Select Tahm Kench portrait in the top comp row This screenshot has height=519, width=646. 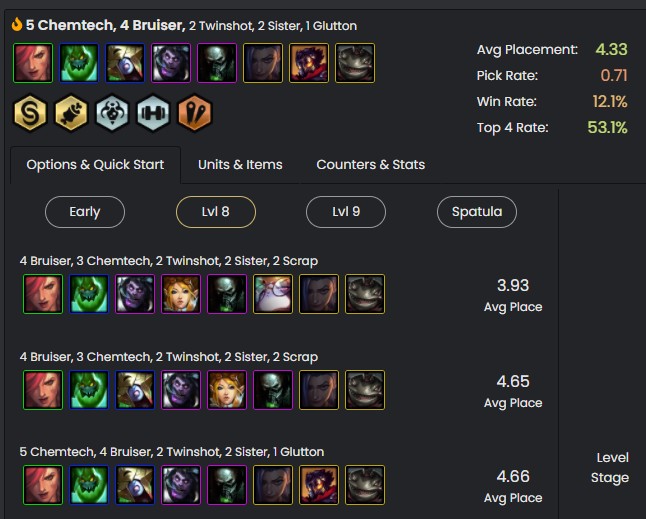coord(355,62)
